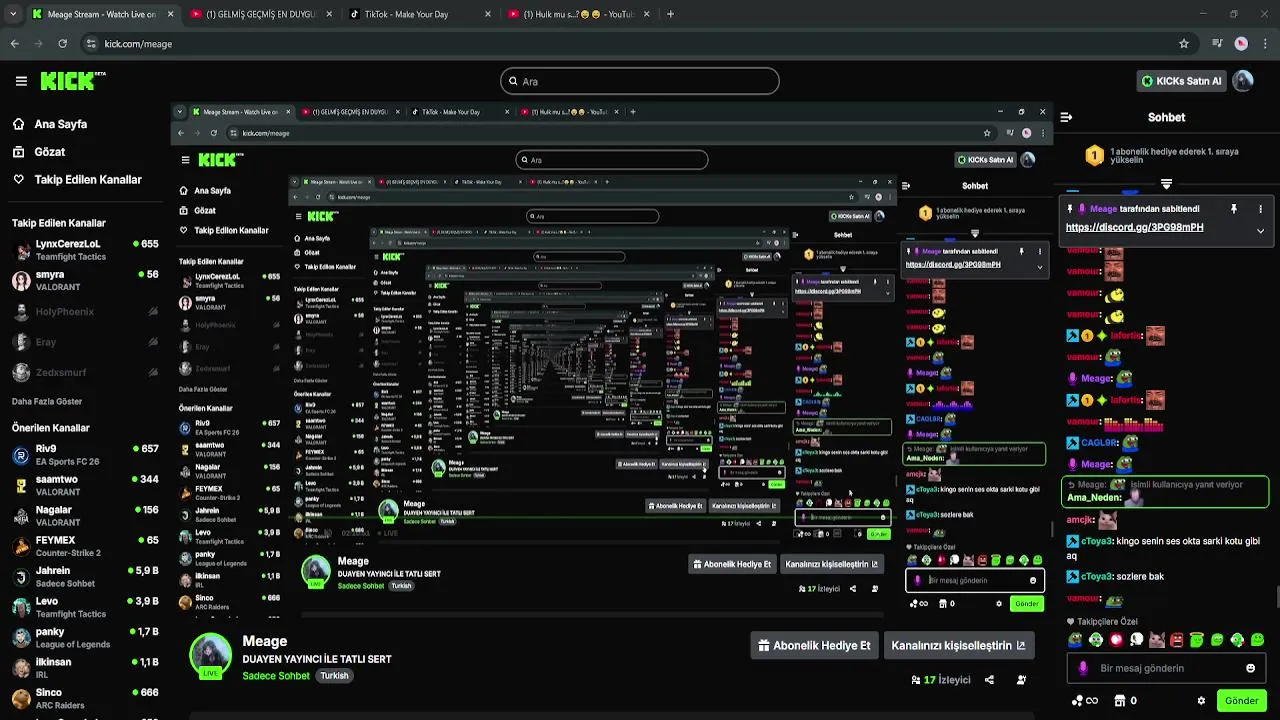Click the CAGL8R username in chat
Image resolution: width=1280 pixels, height=720 pixels.
(x=1099, y=442)
